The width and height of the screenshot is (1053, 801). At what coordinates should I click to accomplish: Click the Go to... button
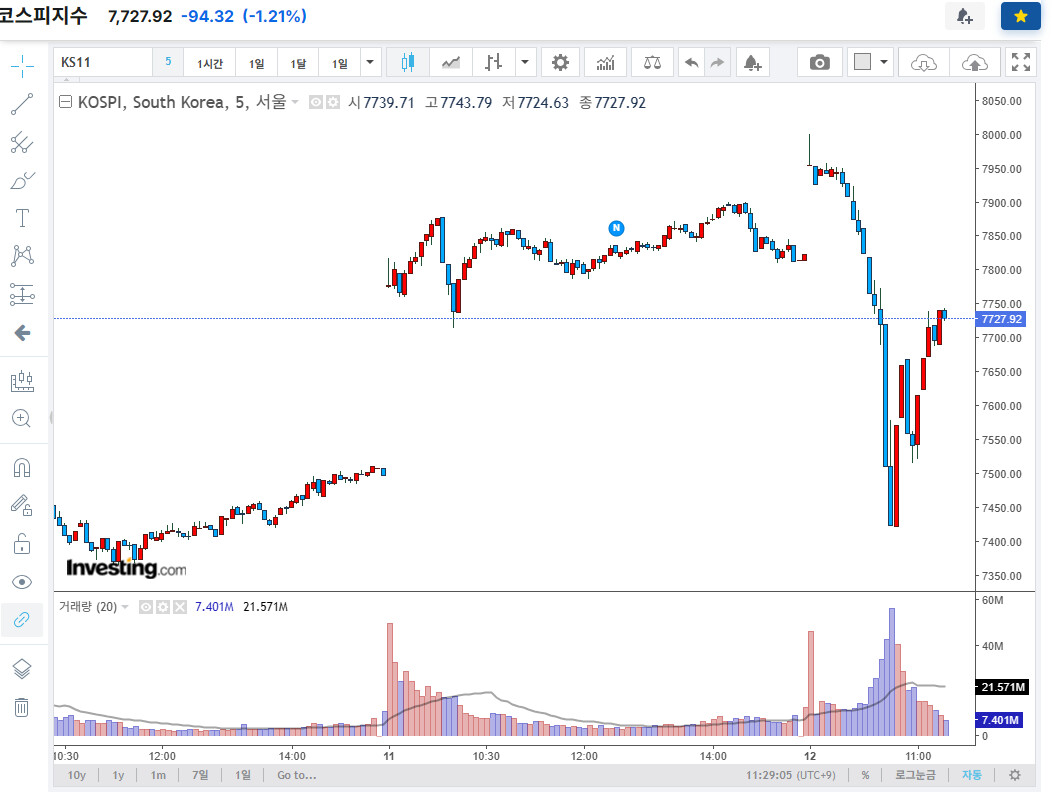click(x=297, y=775)
